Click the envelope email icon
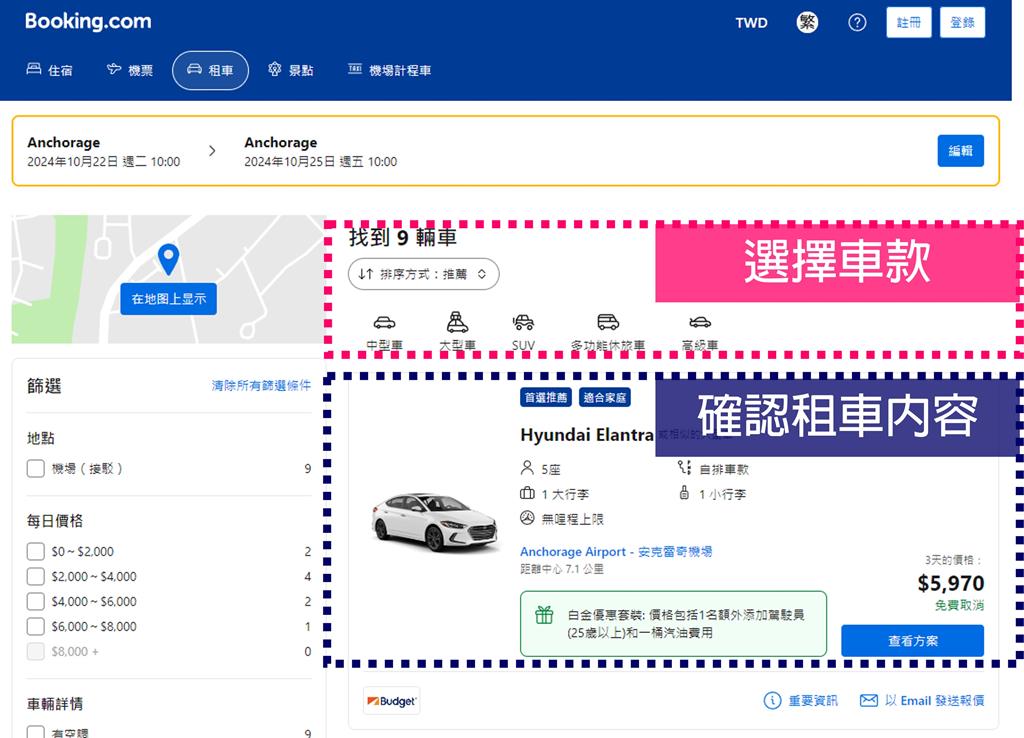The width and height of the screenshot is (1024, 738). click(869, 701)
